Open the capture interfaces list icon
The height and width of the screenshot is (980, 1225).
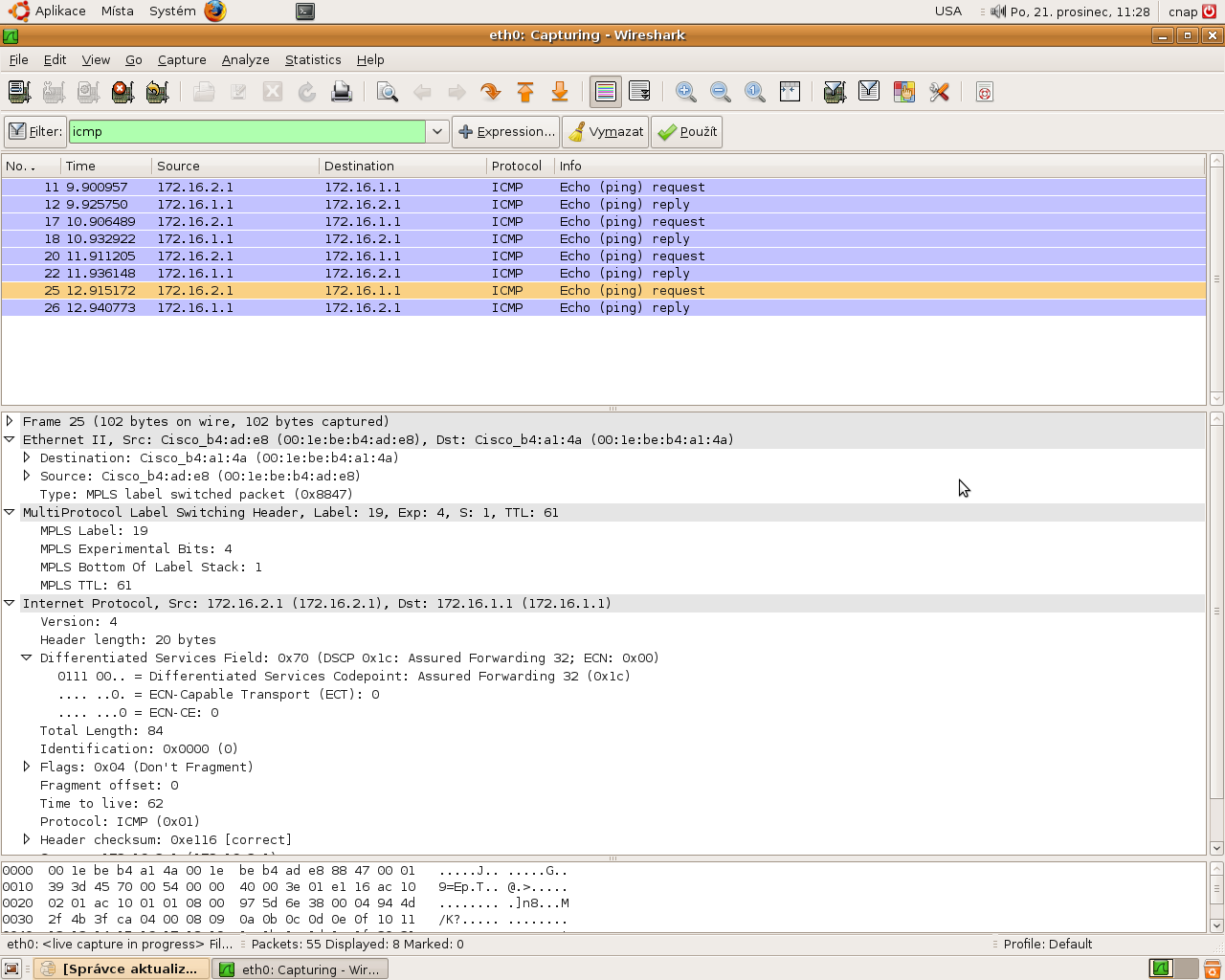pyautogui.click(x=19, y=92)
